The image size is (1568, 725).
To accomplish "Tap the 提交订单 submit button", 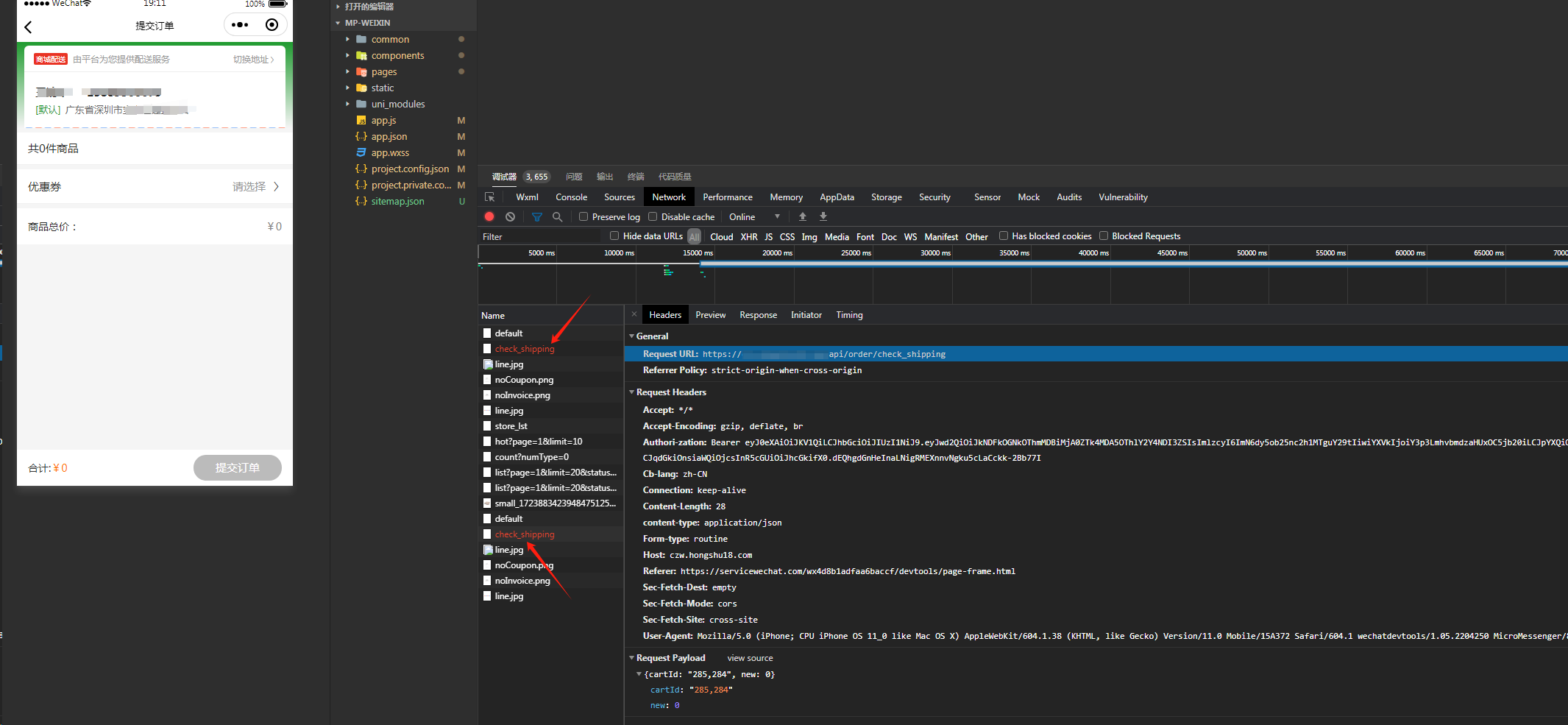I will tap(237, 467).
